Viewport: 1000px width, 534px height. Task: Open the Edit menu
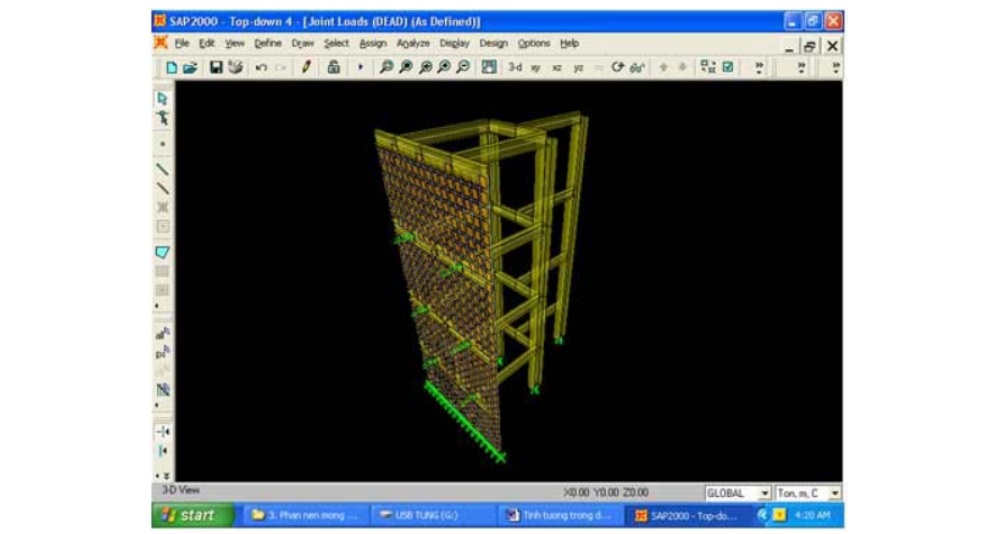(x=207, y=43)
